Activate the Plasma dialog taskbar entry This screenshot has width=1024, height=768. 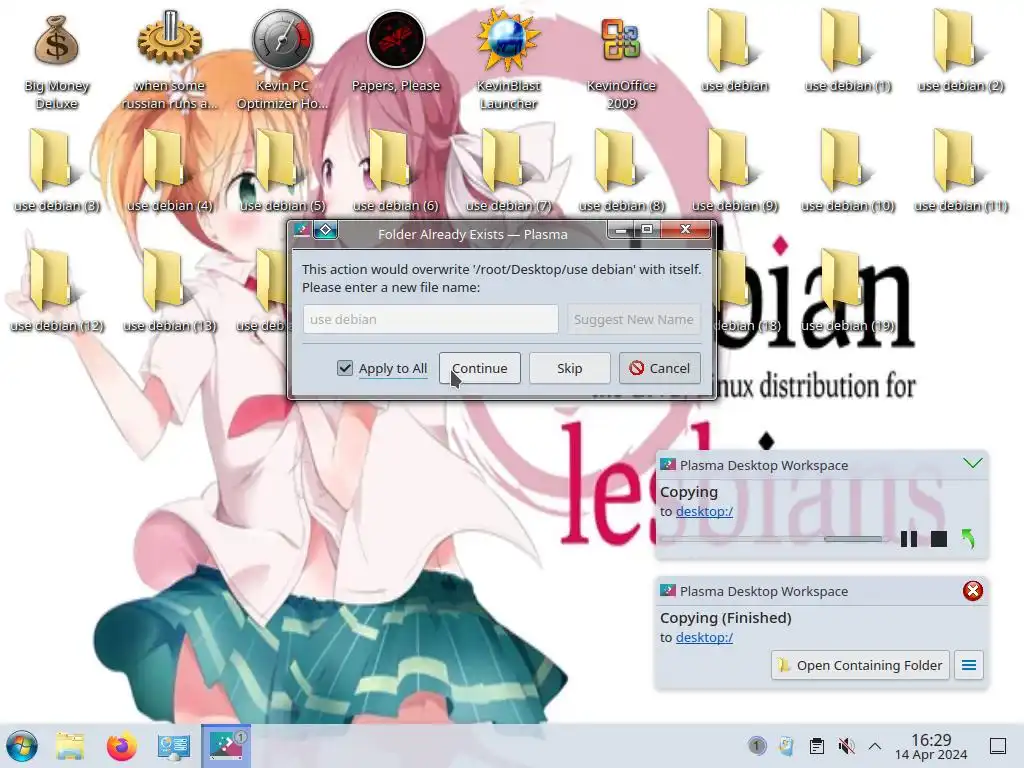(225, 746)
